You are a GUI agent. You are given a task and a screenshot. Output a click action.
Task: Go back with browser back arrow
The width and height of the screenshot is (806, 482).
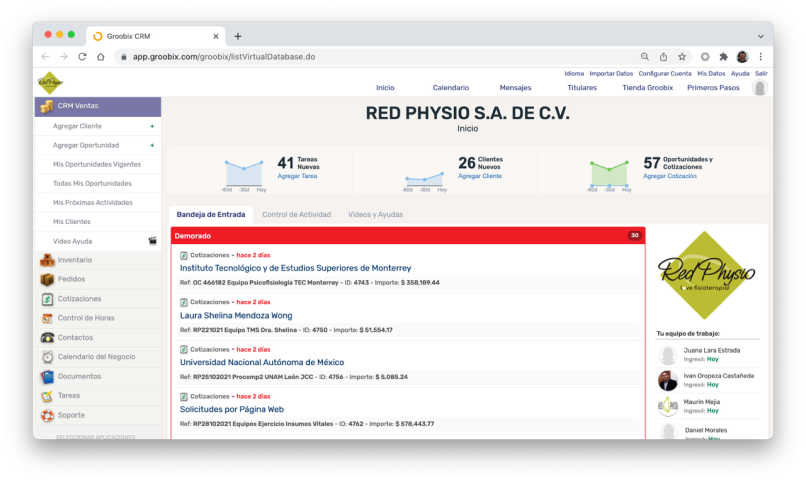click(x=45, y=57)
